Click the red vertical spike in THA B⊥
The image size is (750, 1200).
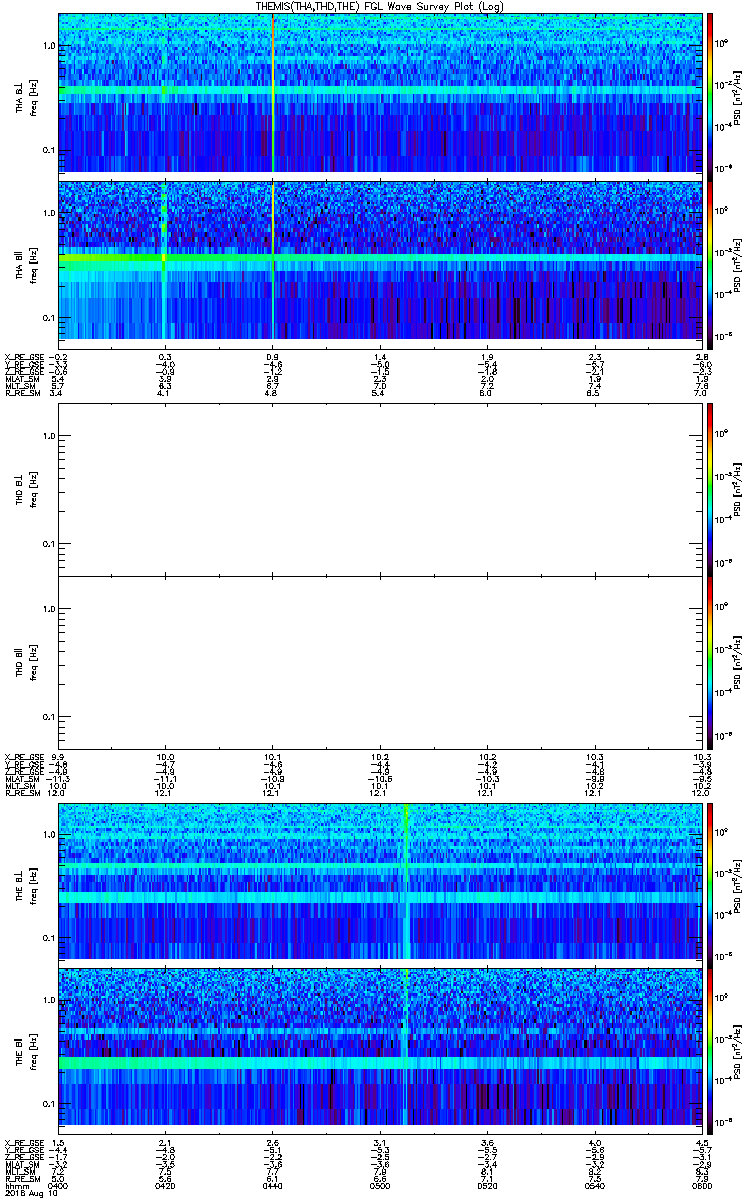click(x=272, y=93)
